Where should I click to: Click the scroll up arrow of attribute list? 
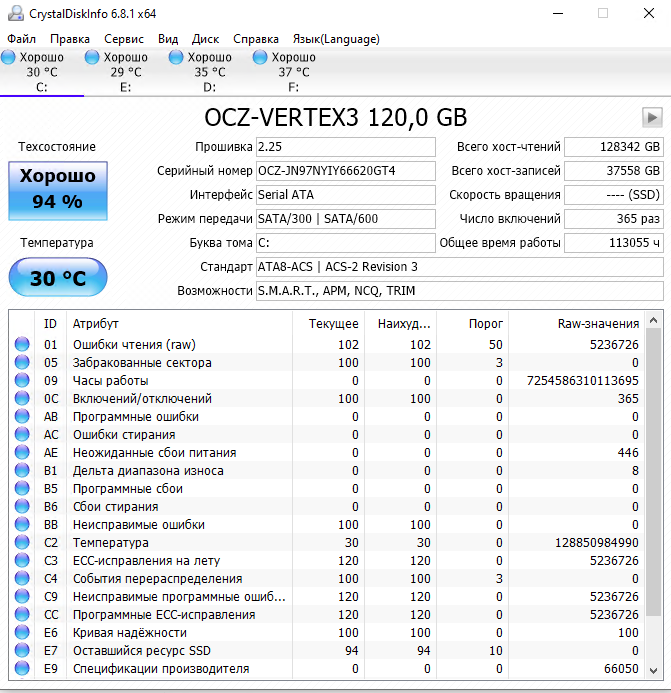[x=654, y=320]
